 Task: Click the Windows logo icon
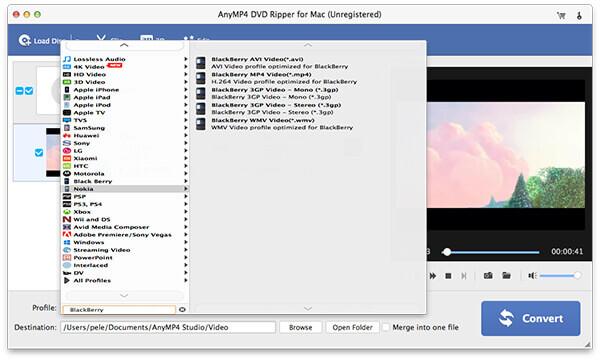click(x=67, y=242)
